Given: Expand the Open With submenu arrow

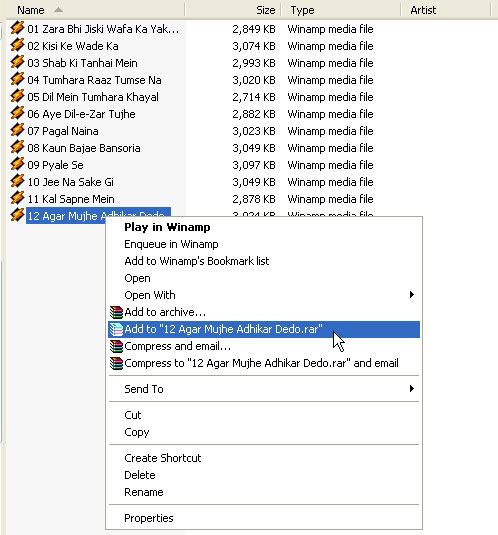Looking at the screenshot, I should (x=412, y=295).
